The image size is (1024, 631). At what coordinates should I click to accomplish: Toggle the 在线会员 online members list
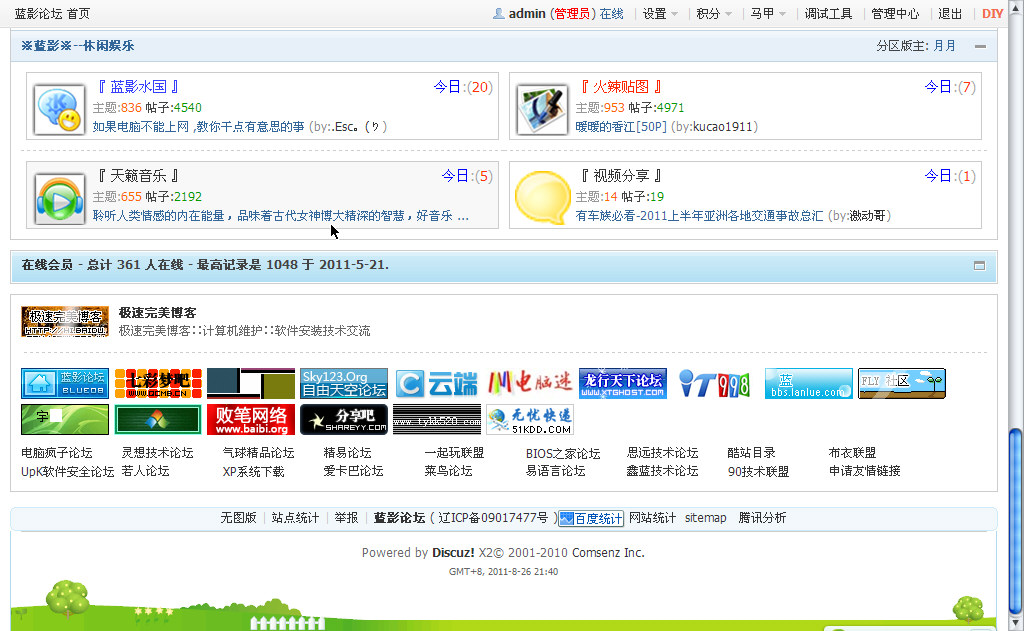(980, 265)
